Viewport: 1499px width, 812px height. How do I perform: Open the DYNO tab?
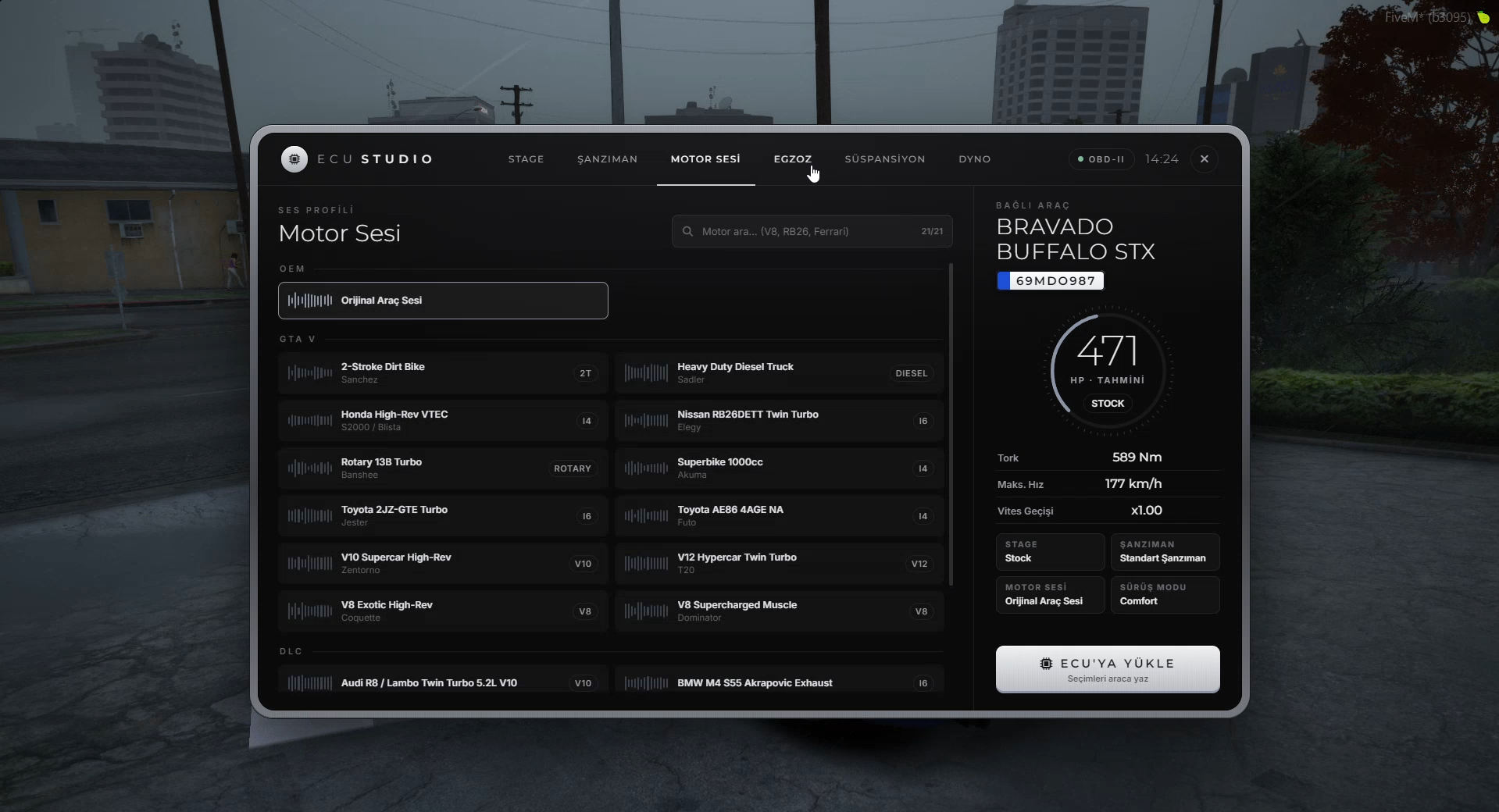pyautogui.click(x=974, y=158)
